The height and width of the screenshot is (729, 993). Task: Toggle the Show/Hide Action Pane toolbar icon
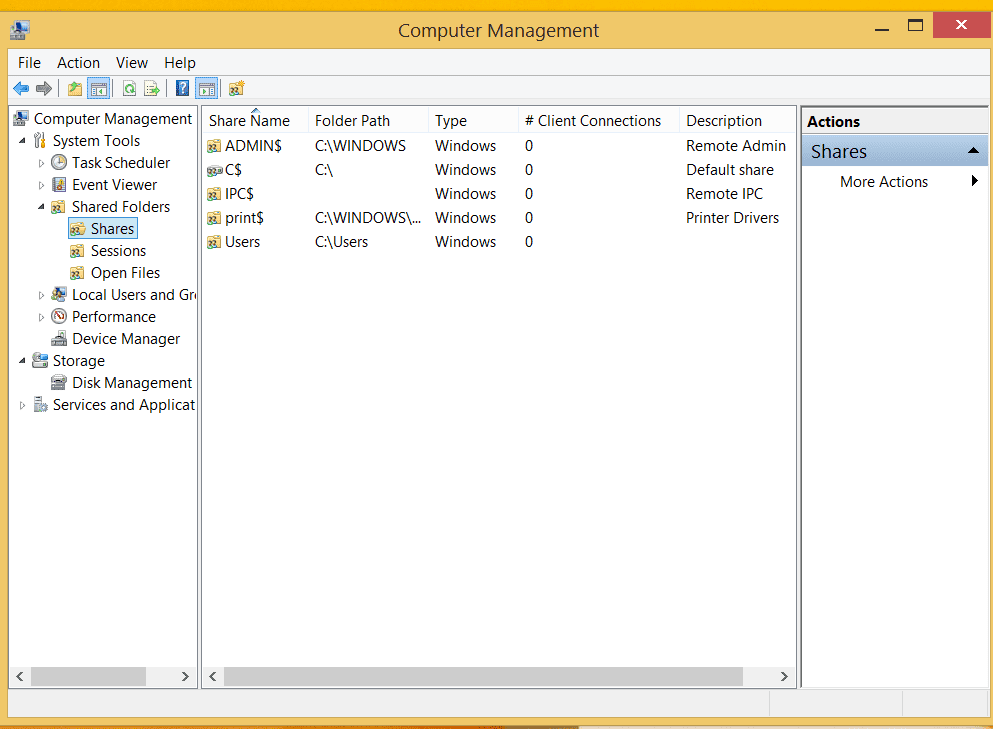point(207,89)
